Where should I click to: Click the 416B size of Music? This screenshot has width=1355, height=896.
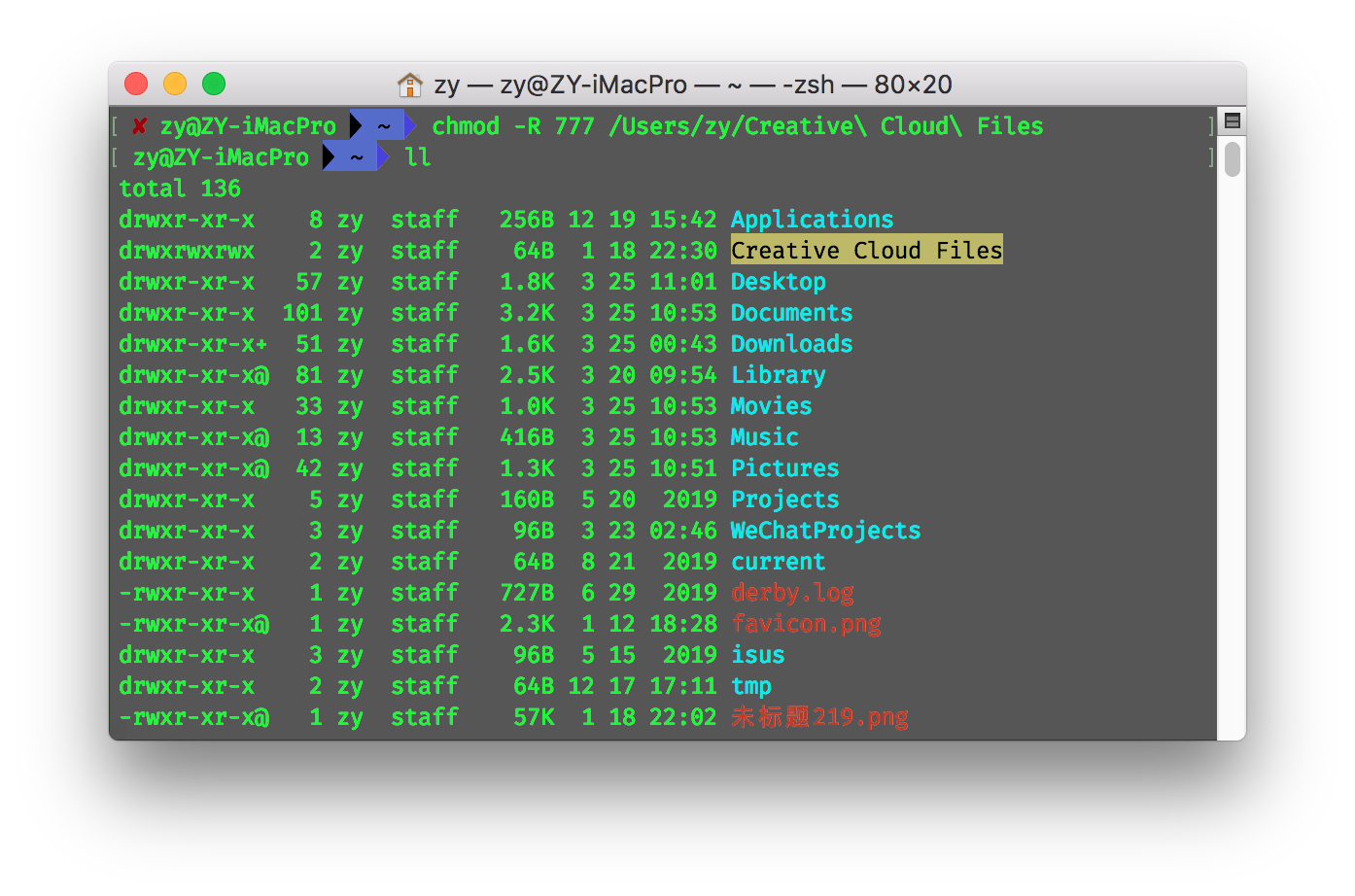point(527,437)
